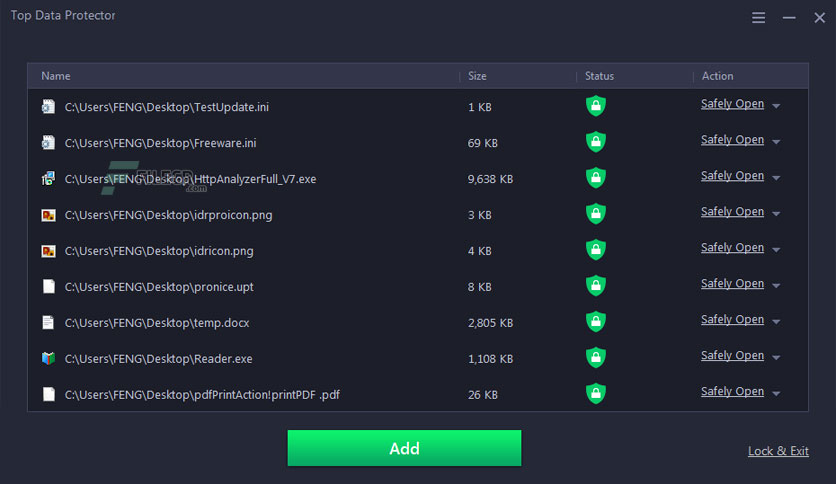Select the C:\Users\FENG\Desktop\temp.docx path
Viewport: 836px width, 484px height.
point(157,323)
